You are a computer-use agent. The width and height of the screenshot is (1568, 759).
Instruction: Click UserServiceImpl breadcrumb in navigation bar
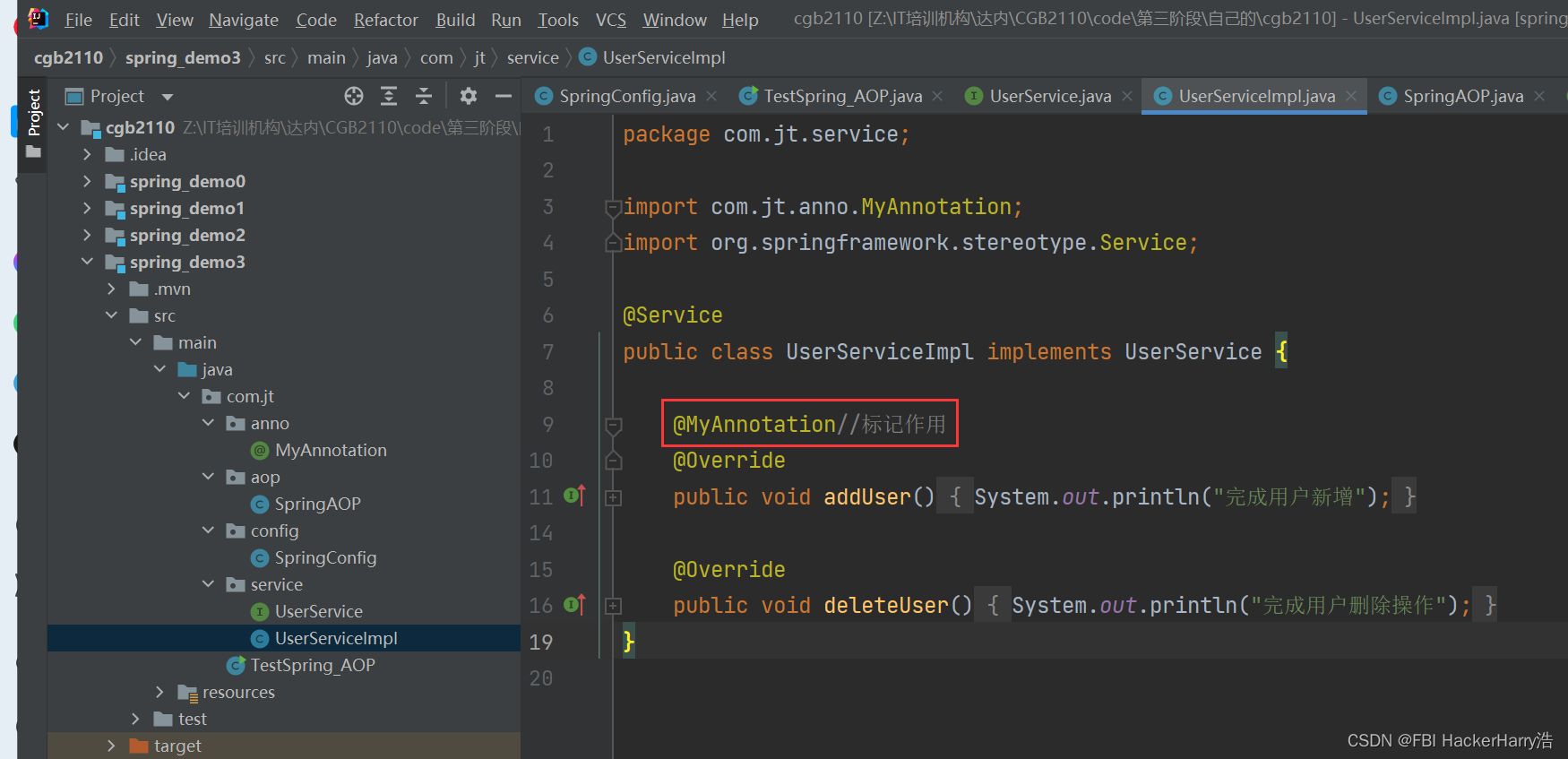(663, 58)
